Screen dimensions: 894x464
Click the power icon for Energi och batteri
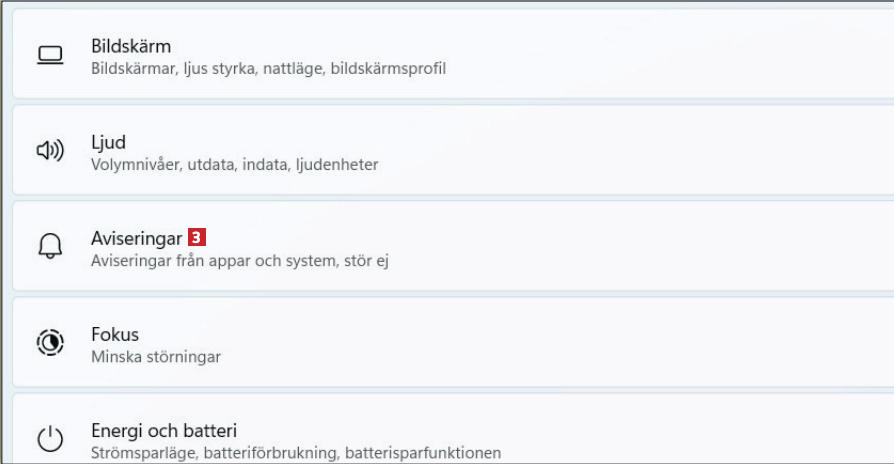pyautogui.click(x=50, y=439)
